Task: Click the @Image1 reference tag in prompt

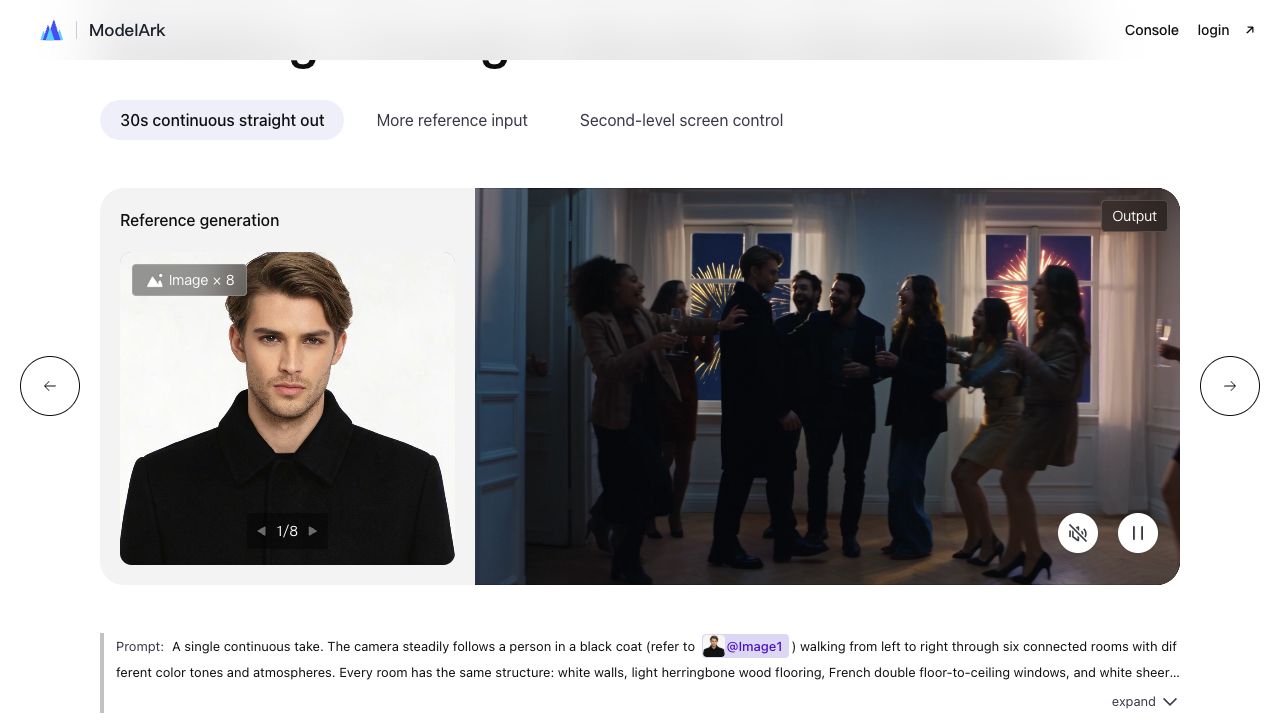Action: 745,646
